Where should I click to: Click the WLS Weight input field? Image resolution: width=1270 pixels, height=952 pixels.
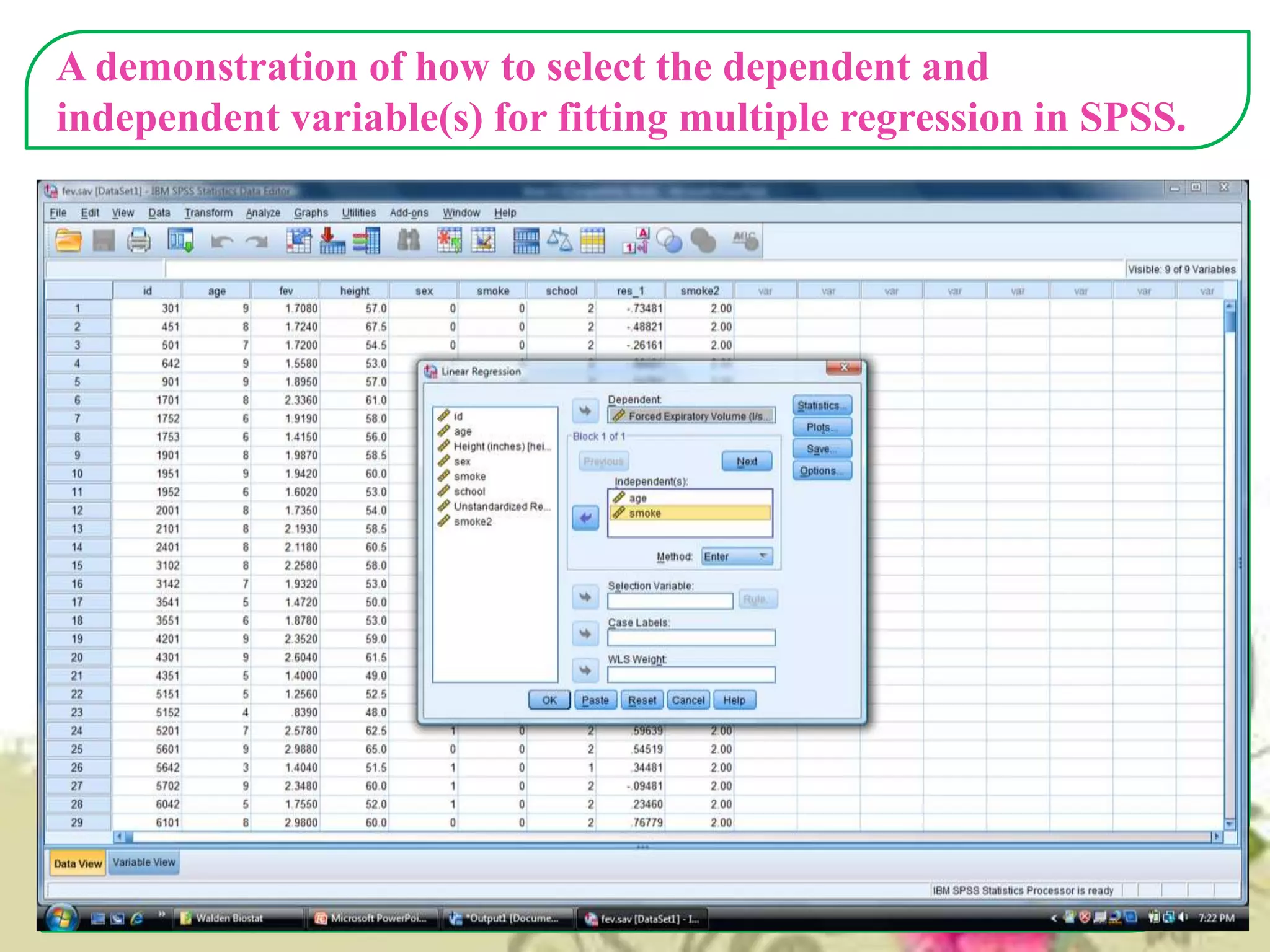click(x=691, y=674)
